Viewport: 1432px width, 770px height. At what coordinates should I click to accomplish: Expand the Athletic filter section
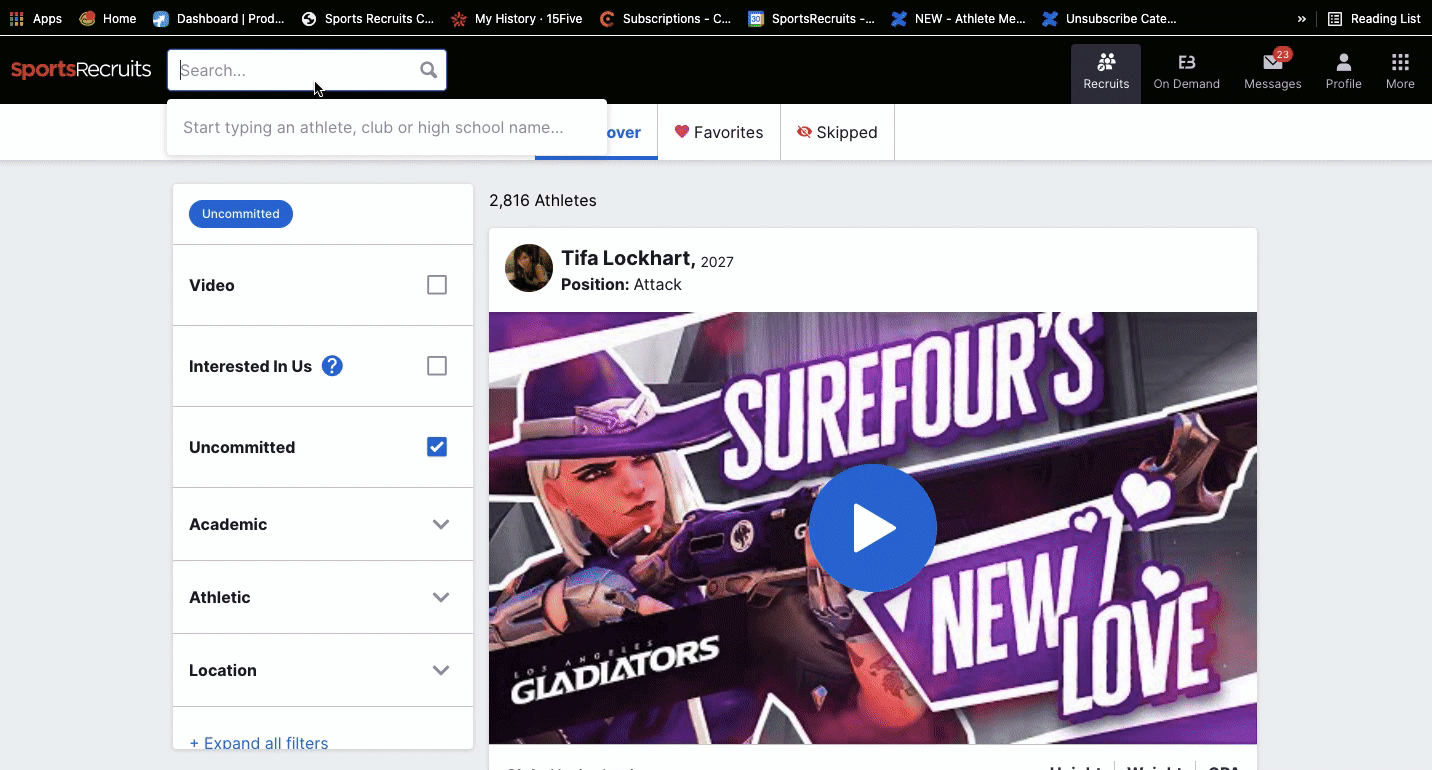pos(440,597)
